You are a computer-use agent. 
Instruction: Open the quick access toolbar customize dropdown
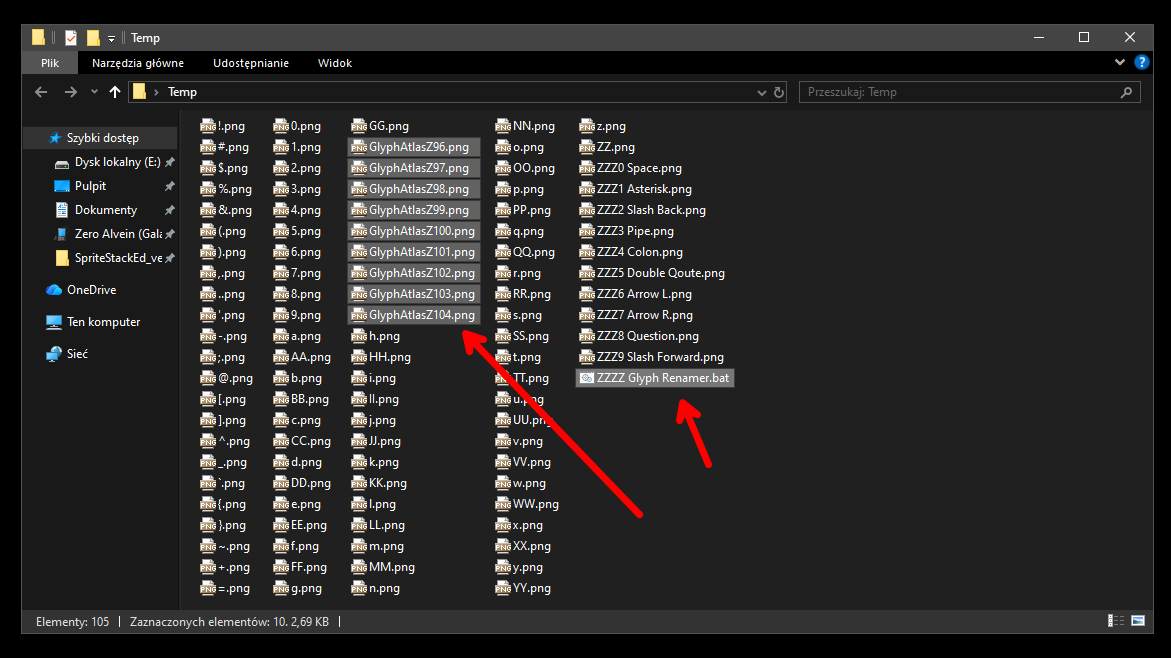click(111, 38)
